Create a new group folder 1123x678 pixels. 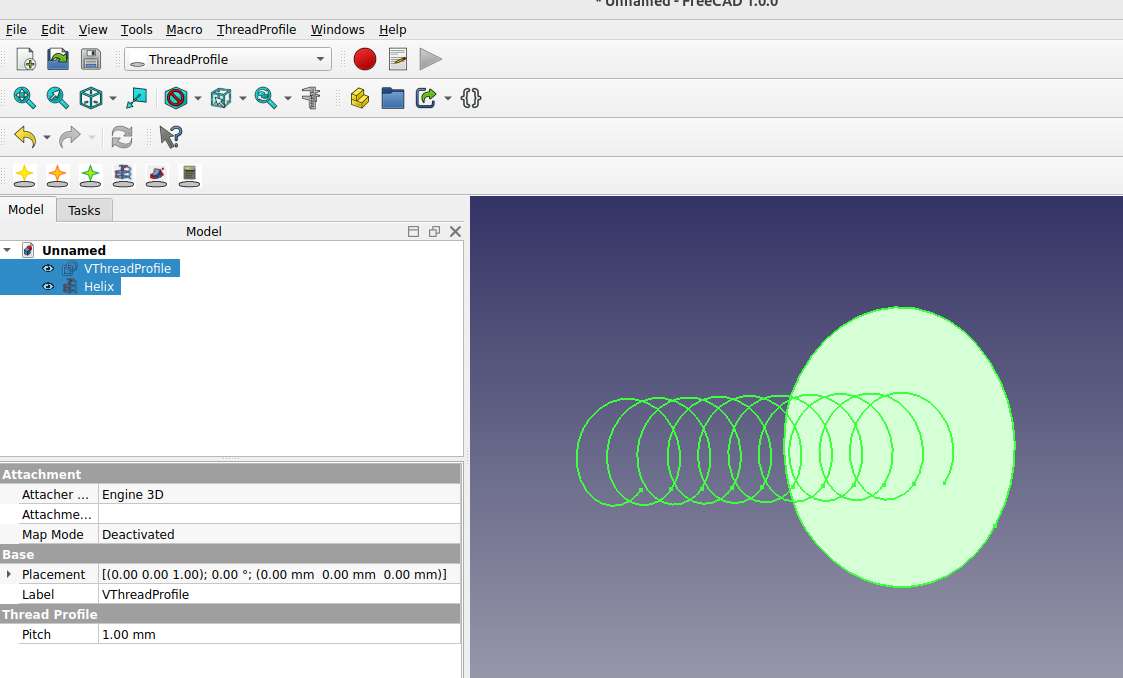click(392, 98)
